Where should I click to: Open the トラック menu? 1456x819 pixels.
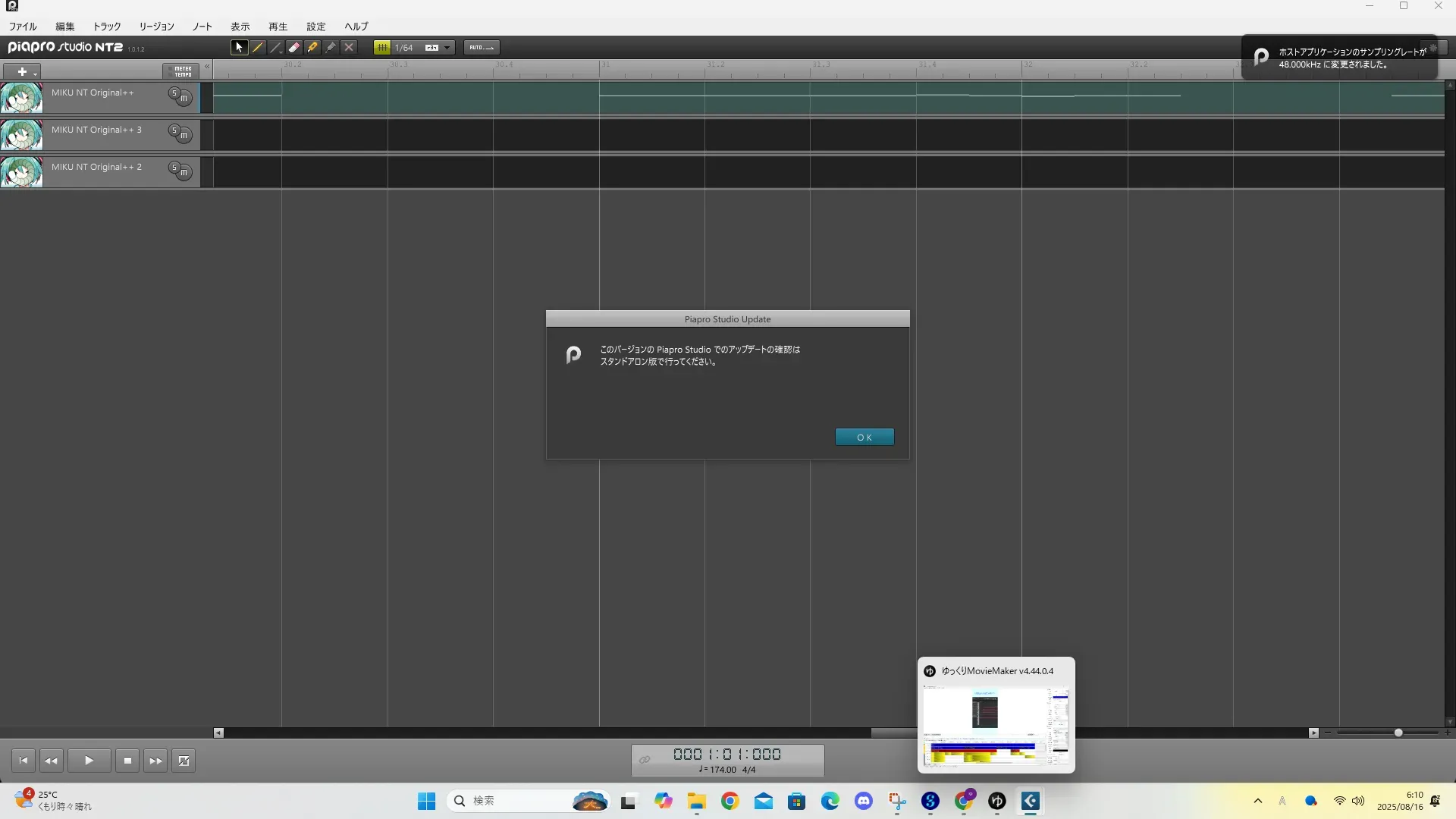tap(107, 27)
